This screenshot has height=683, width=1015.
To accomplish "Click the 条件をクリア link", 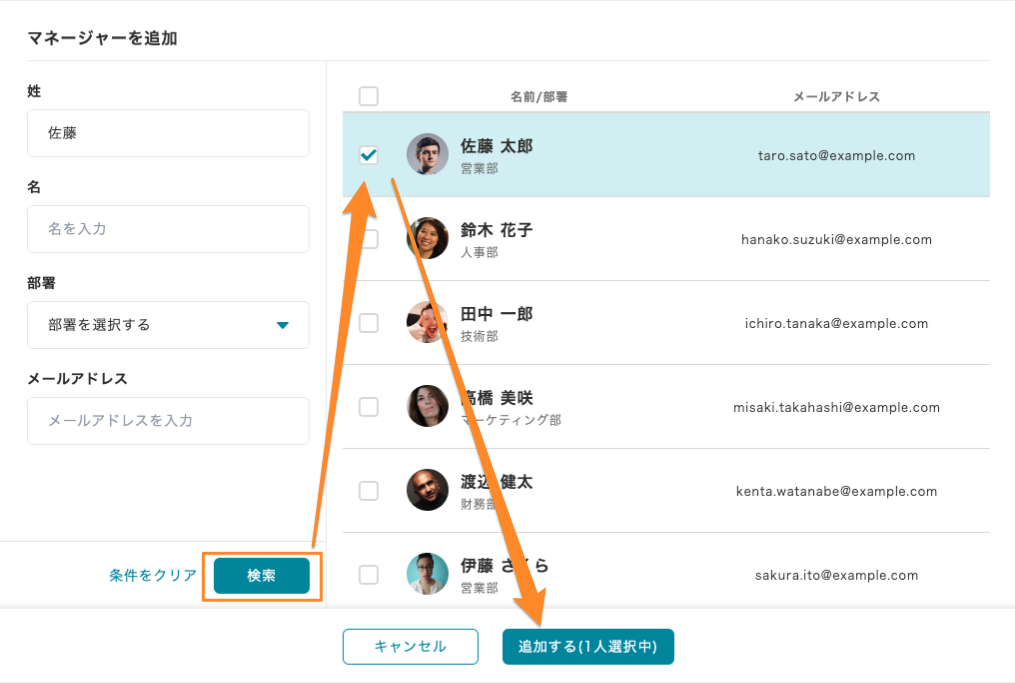I will [x=153, y=575].
